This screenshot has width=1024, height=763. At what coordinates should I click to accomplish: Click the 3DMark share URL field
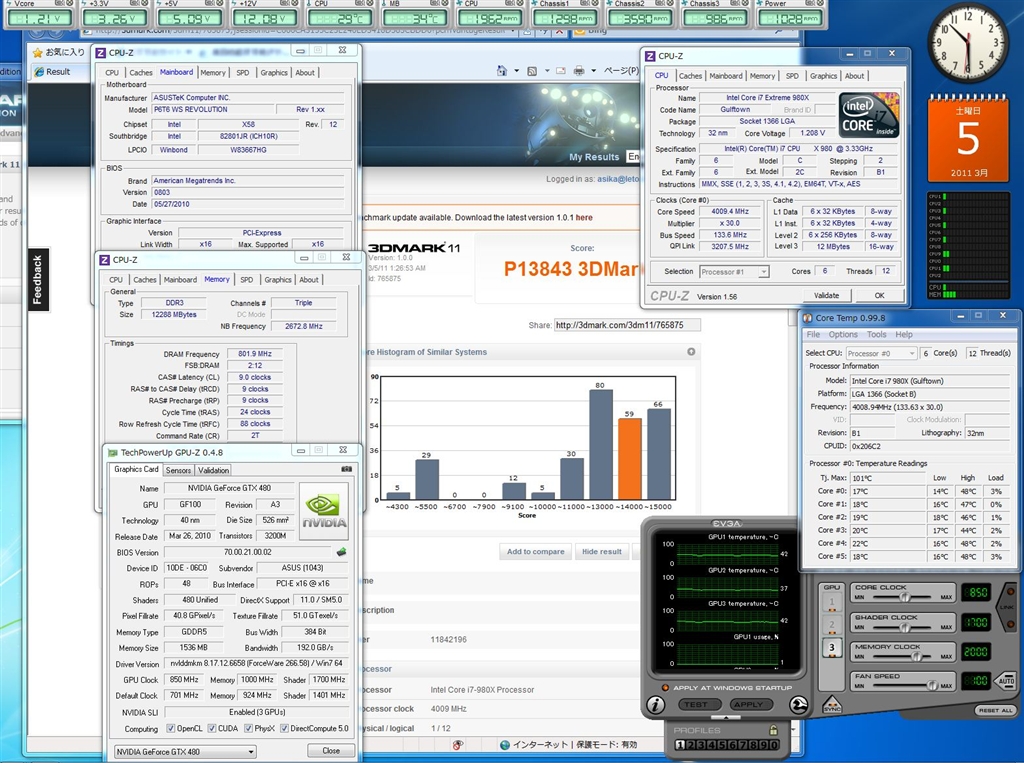[x=627, y=325]
